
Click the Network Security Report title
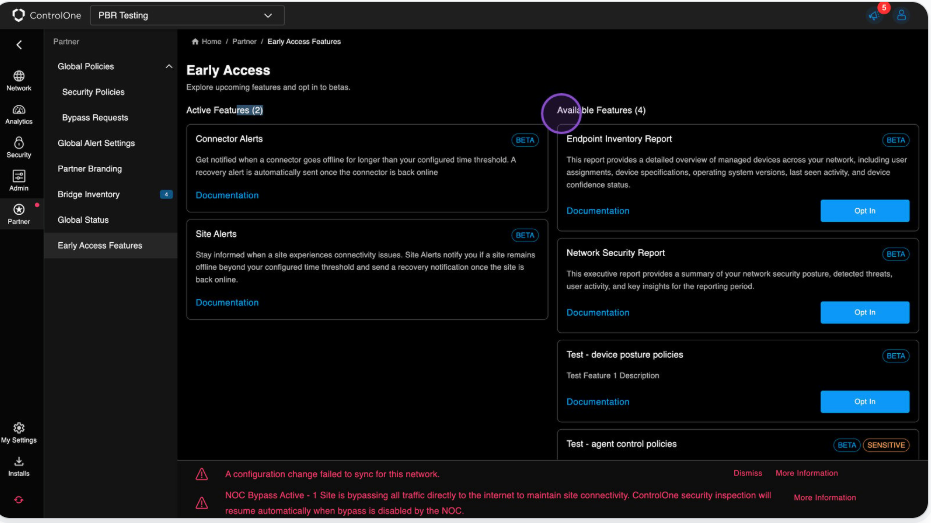pos(615,253)
